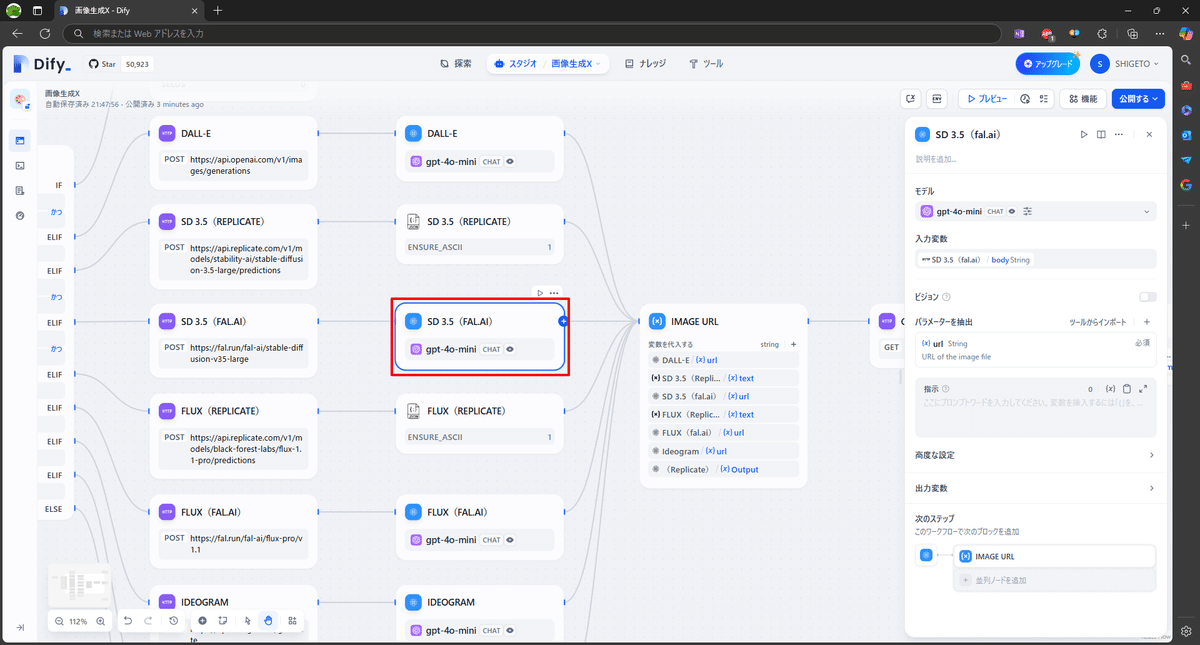The height and width of the screenshot is (645, 1200).
Task: Open the logs icon in left sidebar
Action: point(21,190)
